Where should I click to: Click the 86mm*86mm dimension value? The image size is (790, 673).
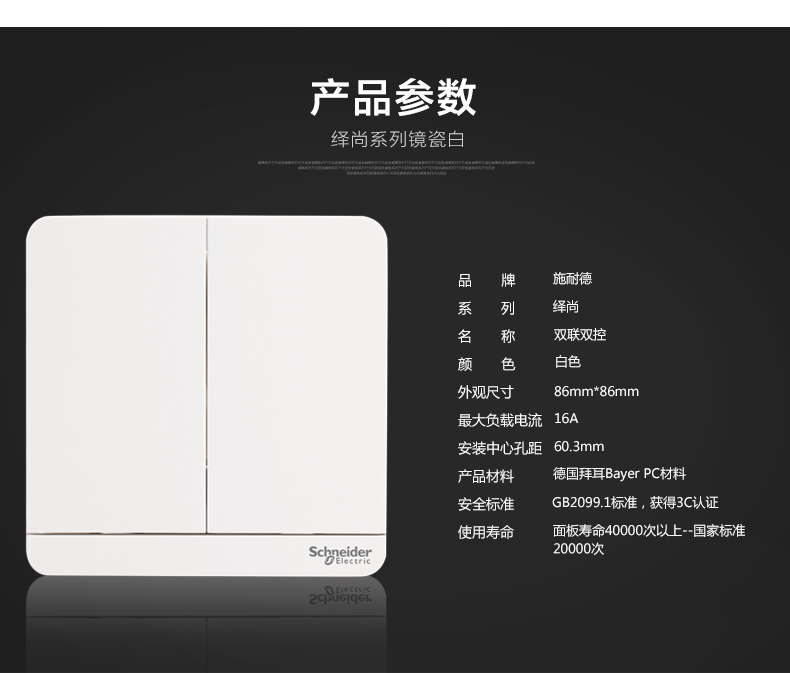click(595, 391)
